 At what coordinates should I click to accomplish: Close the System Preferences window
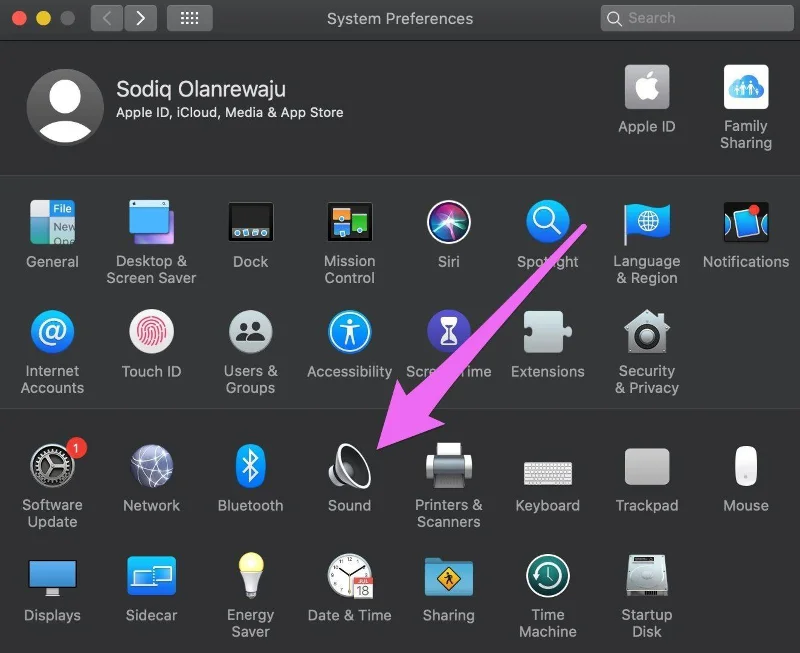coord(19,18)
